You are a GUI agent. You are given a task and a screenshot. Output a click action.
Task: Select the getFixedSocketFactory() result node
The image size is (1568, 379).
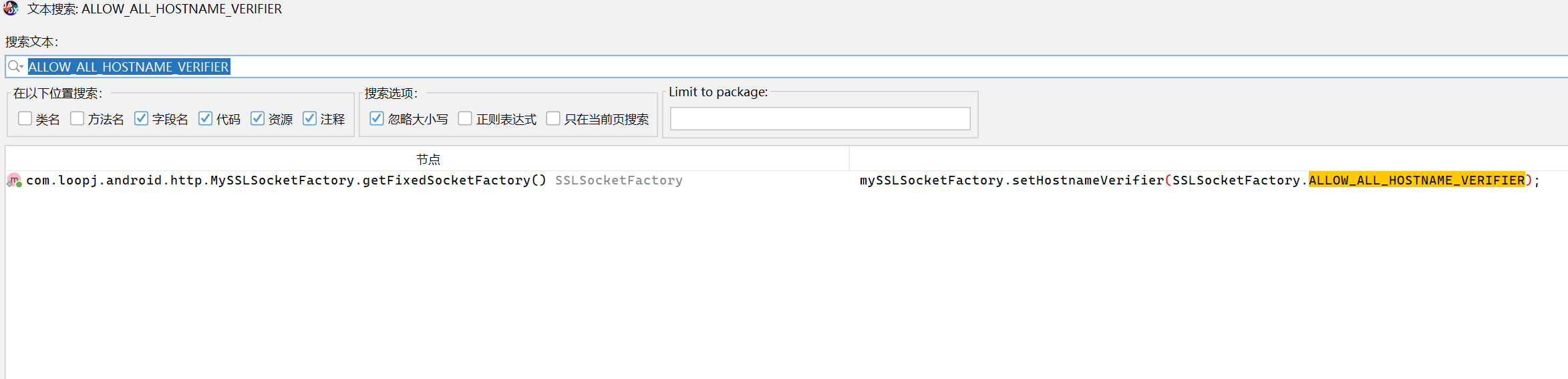click(x=286, y=180)
